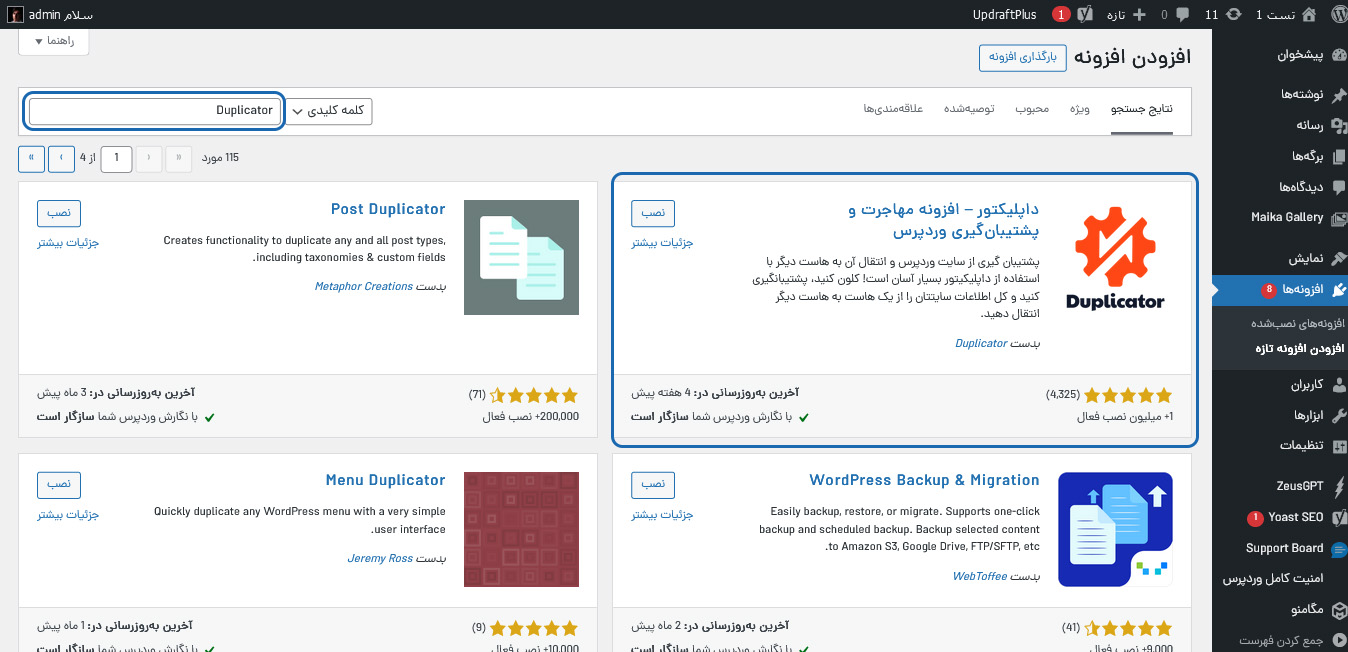Open the Menu Duplicator plugin thumbnail
The height and width of the screenshot is (652, 1348).
pos(521,529)
